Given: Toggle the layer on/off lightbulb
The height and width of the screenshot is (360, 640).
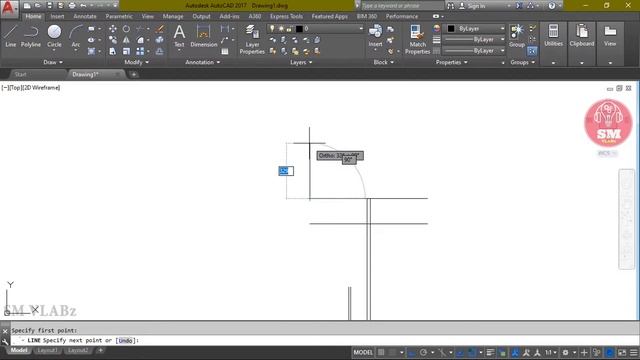Looking at the screenshot, I should pos(272,29).
